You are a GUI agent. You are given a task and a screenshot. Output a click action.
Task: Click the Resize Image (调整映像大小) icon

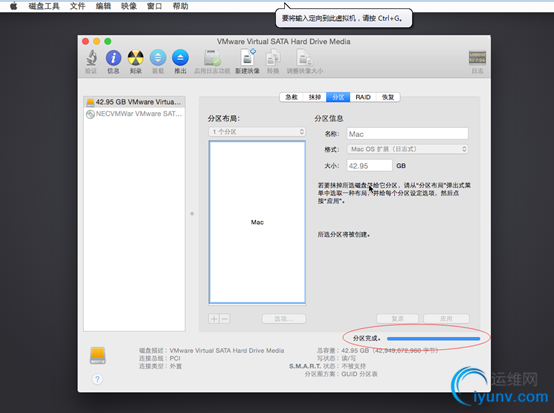305,58
